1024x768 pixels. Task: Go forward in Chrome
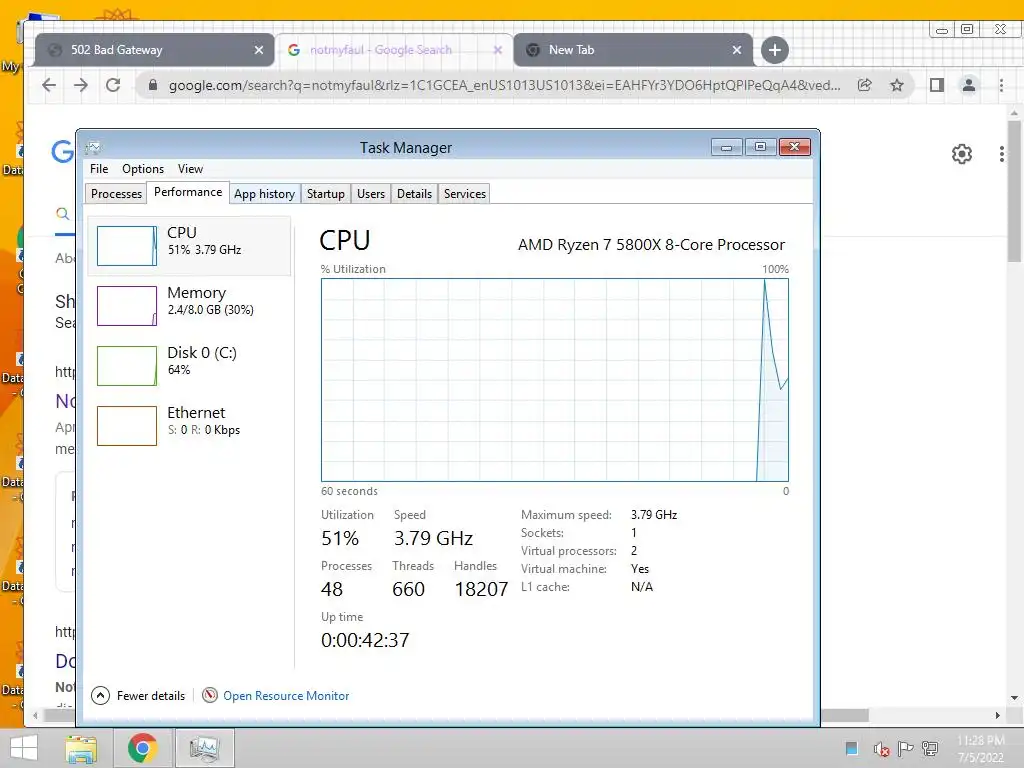81,85
